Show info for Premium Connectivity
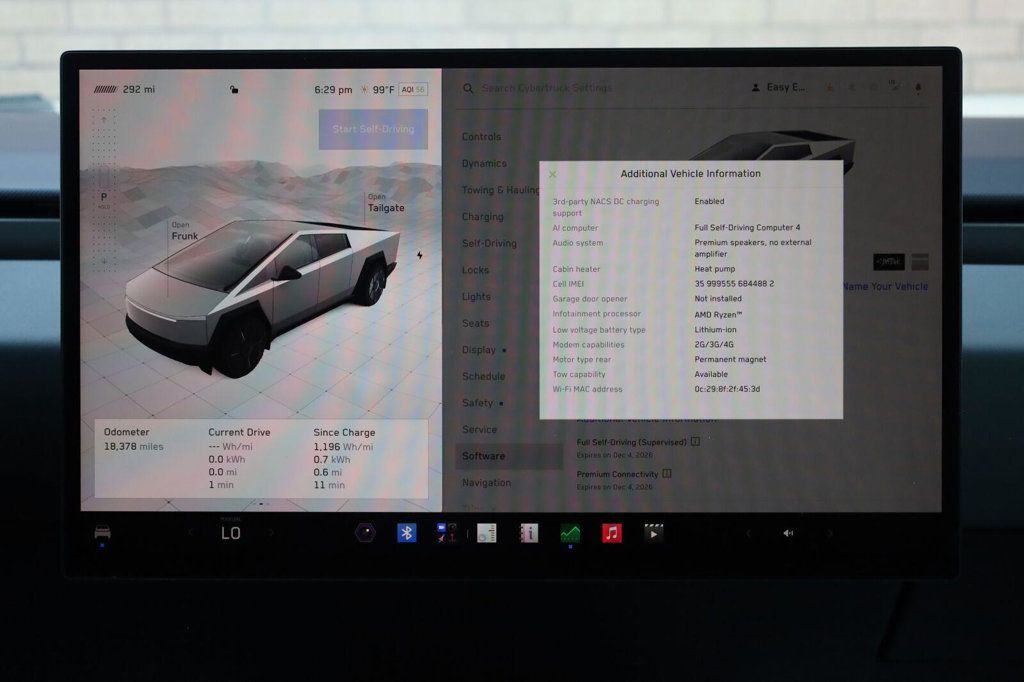 [667, 474]
